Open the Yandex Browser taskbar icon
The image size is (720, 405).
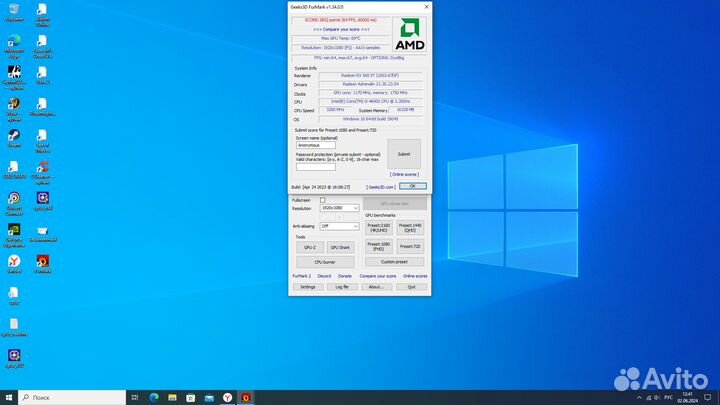pos(227,397)
